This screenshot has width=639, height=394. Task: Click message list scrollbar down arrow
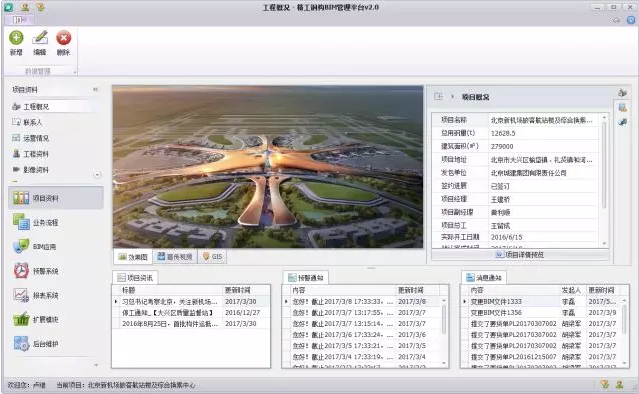pyautogui.click(x=624, y=363)
